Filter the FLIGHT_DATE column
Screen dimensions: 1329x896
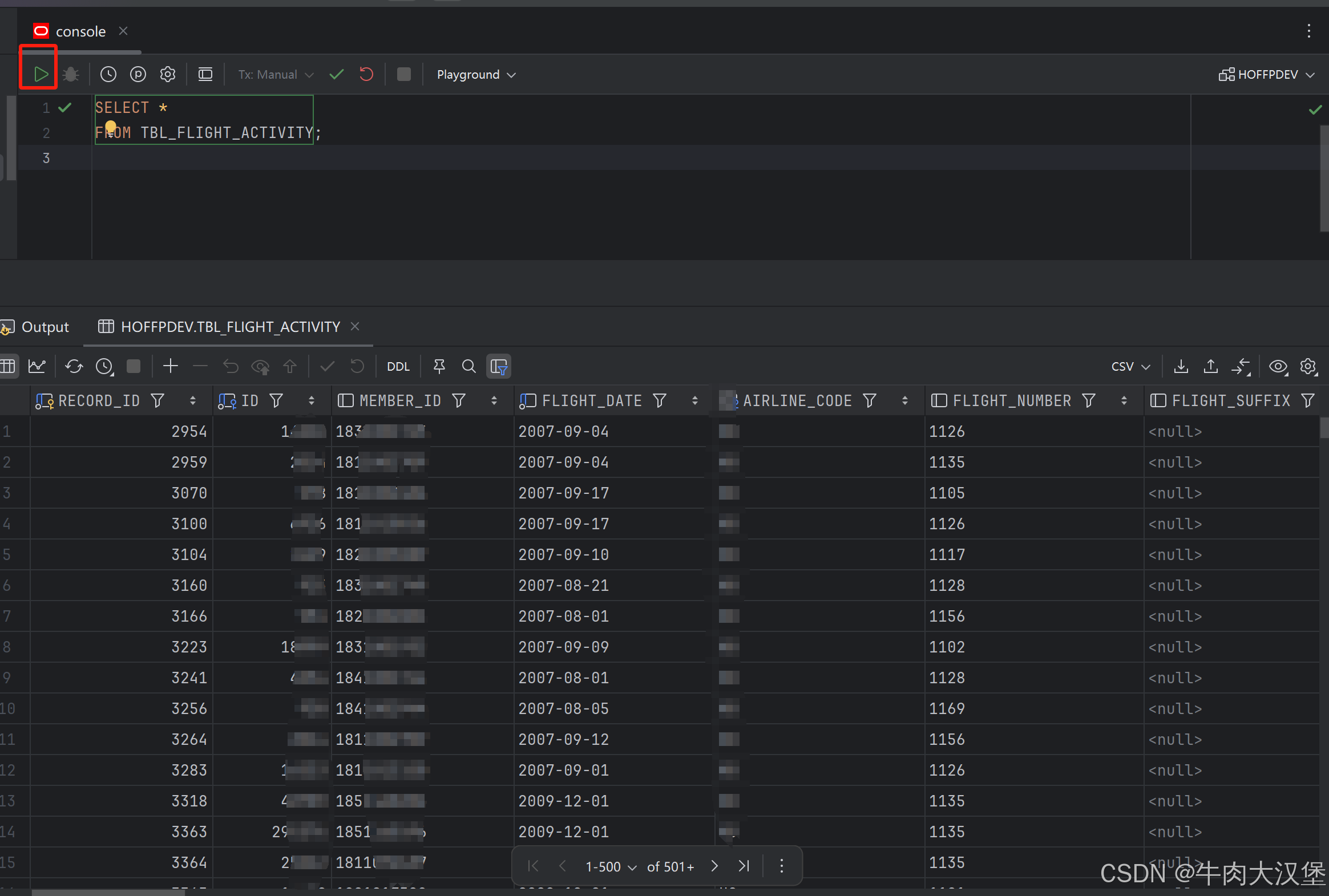(660, 400)
